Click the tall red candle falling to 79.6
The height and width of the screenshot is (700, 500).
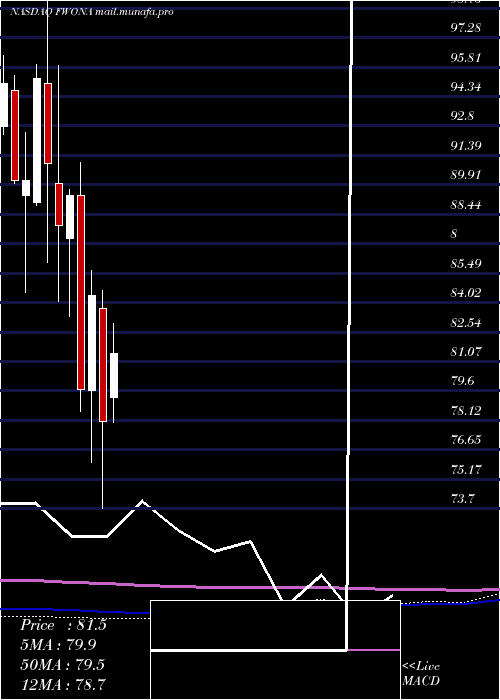pos(80,292)
